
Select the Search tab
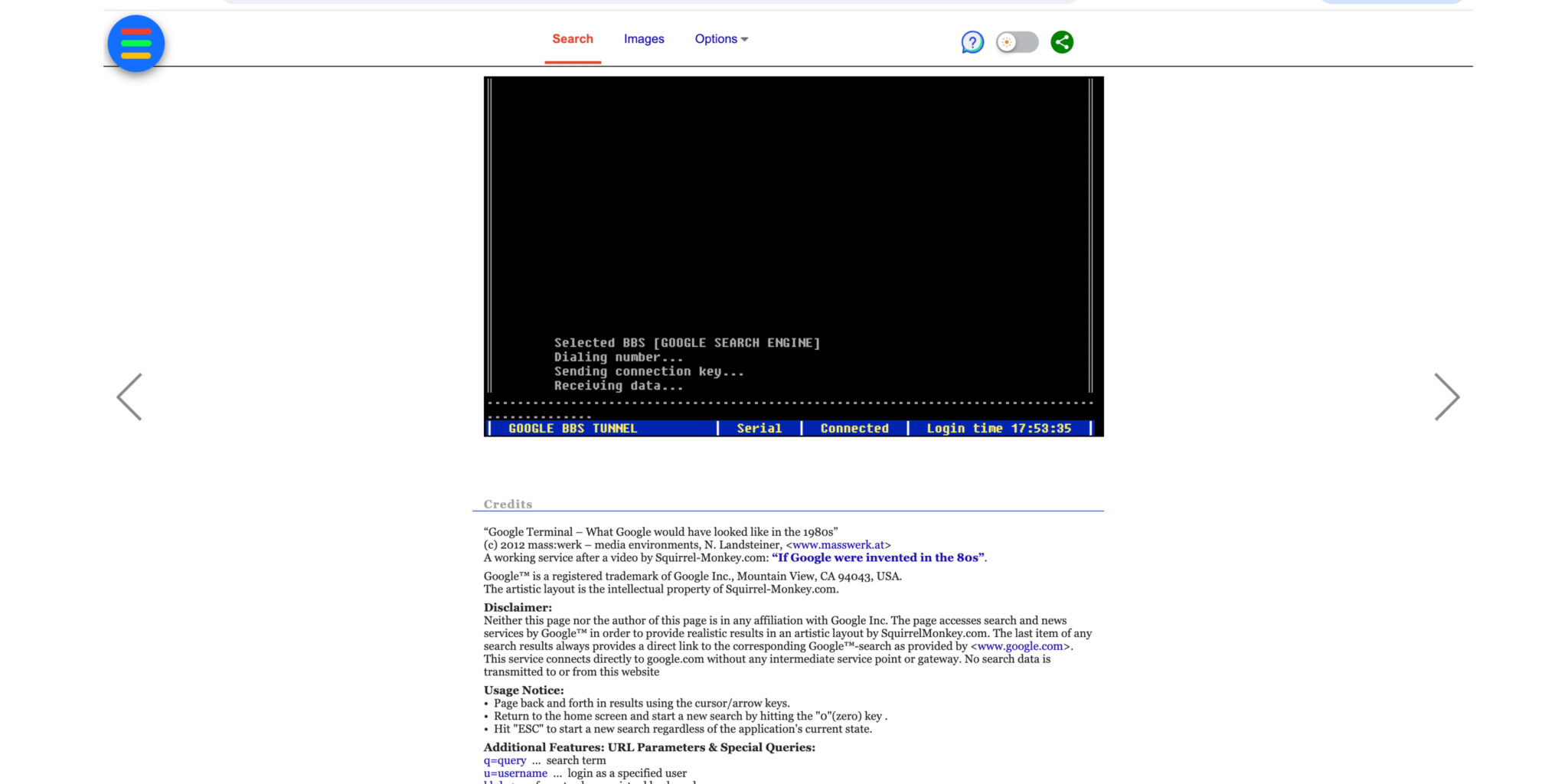(573, 39)
